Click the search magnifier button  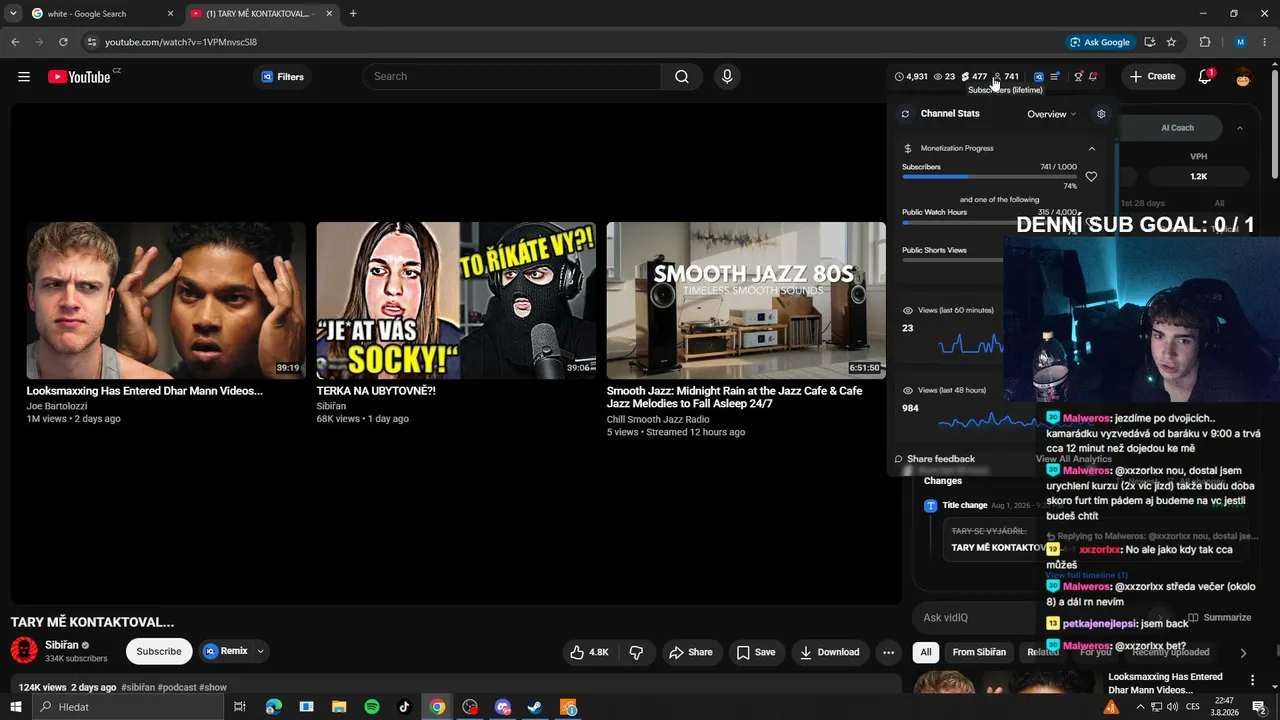[682, 77]
